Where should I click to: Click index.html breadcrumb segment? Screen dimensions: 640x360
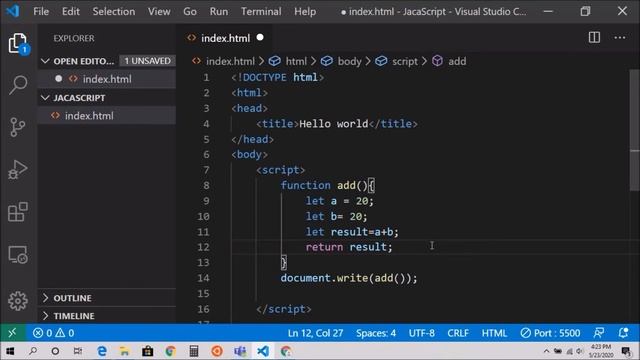tap(230, 61)
